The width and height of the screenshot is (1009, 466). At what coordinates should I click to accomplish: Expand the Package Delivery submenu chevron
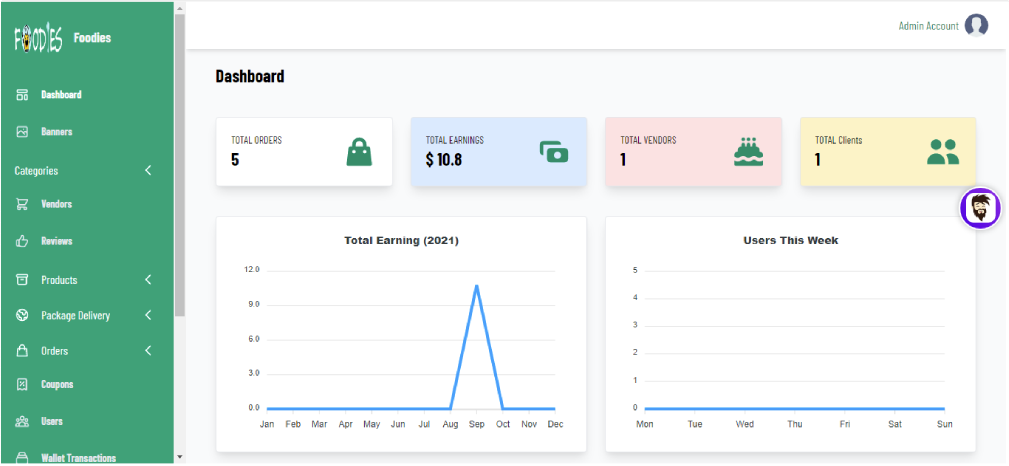(148, 315)
